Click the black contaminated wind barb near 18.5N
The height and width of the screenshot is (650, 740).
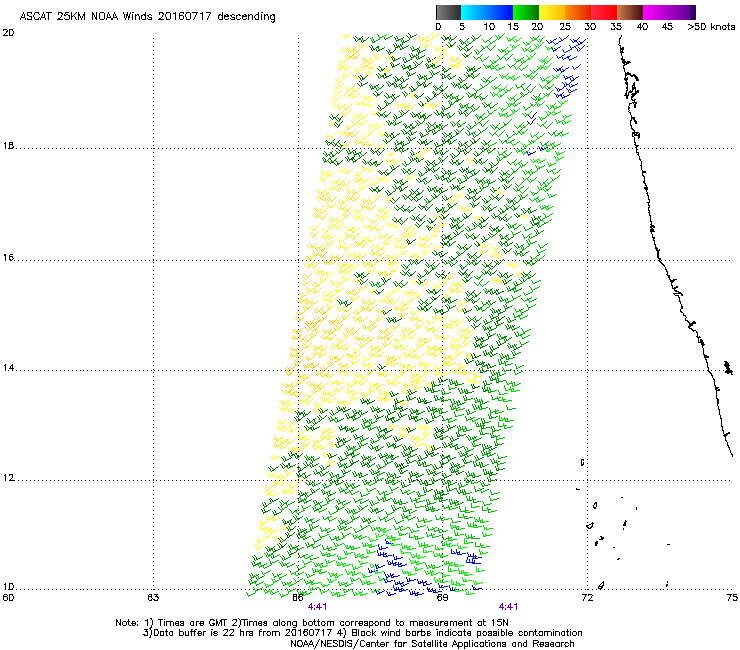532,118
